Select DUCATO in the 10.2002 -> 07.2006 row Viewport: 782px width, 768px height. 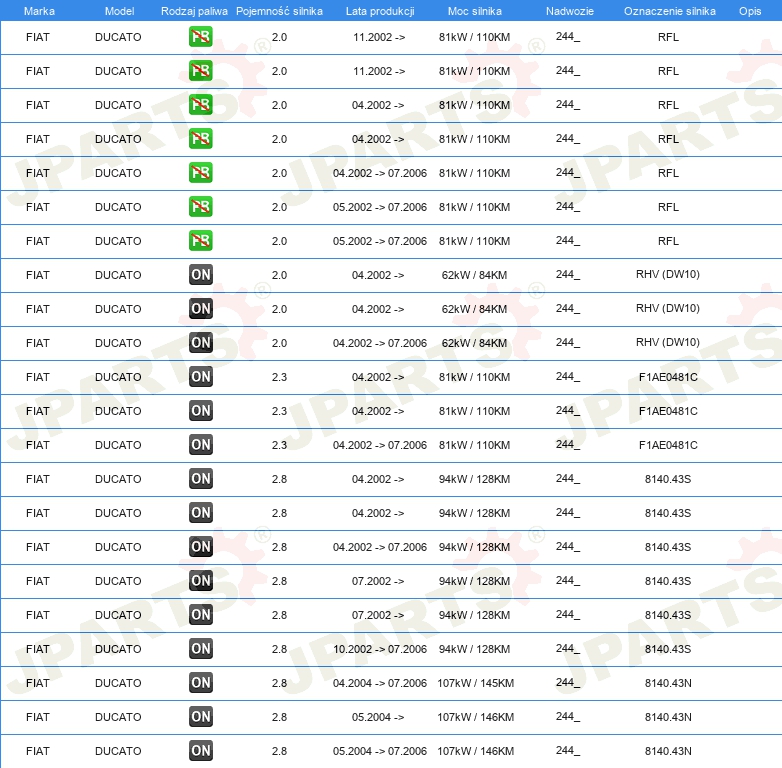pyautogui.click(x=118, y=649)
